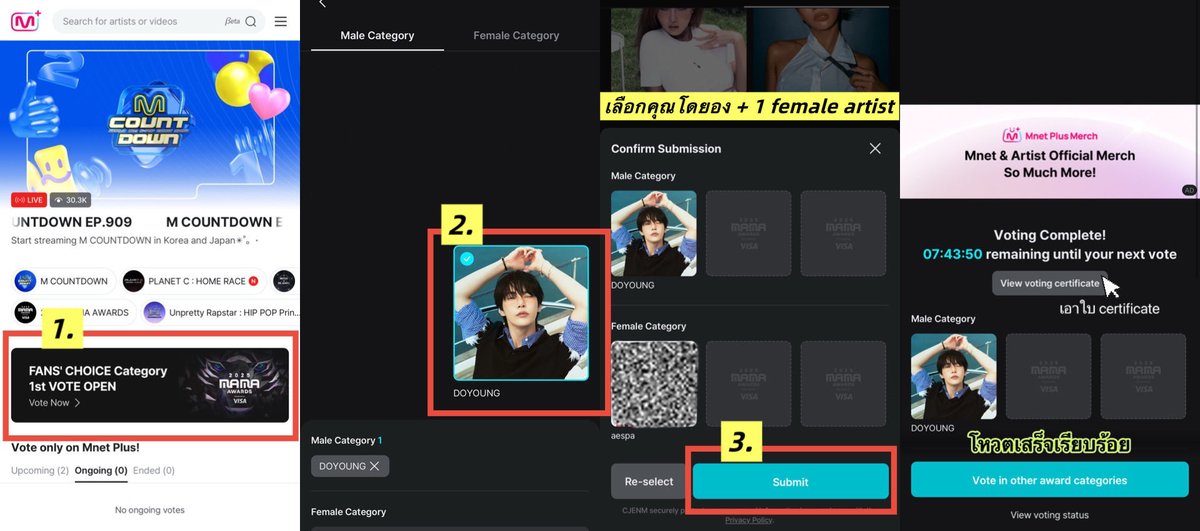This screenshot has width=1200, height=531.
Task: Select the Male Category tab
Action: (x=377, y=35)
